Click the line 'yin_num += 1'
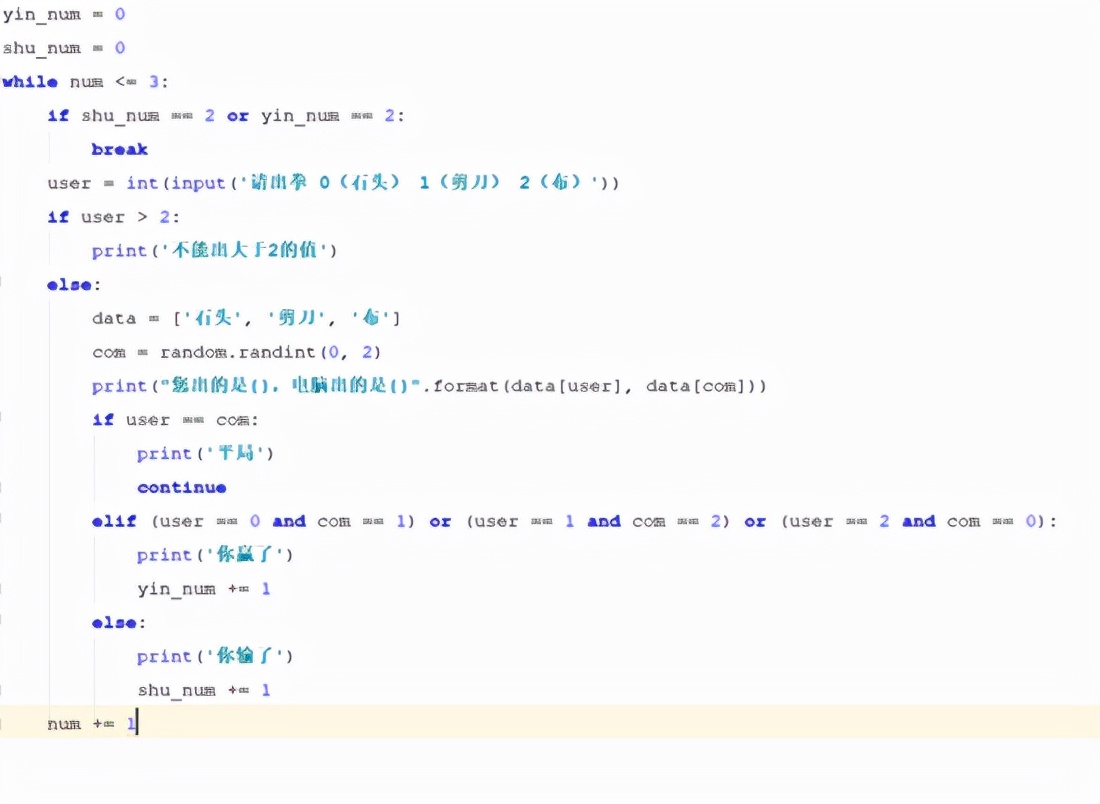 (x=204, y=589)
